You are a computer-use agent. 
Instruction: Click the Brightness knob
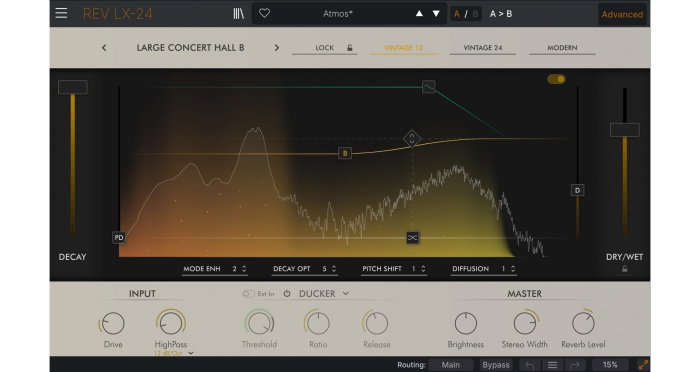pyautogui.click(x=465, y=323)
